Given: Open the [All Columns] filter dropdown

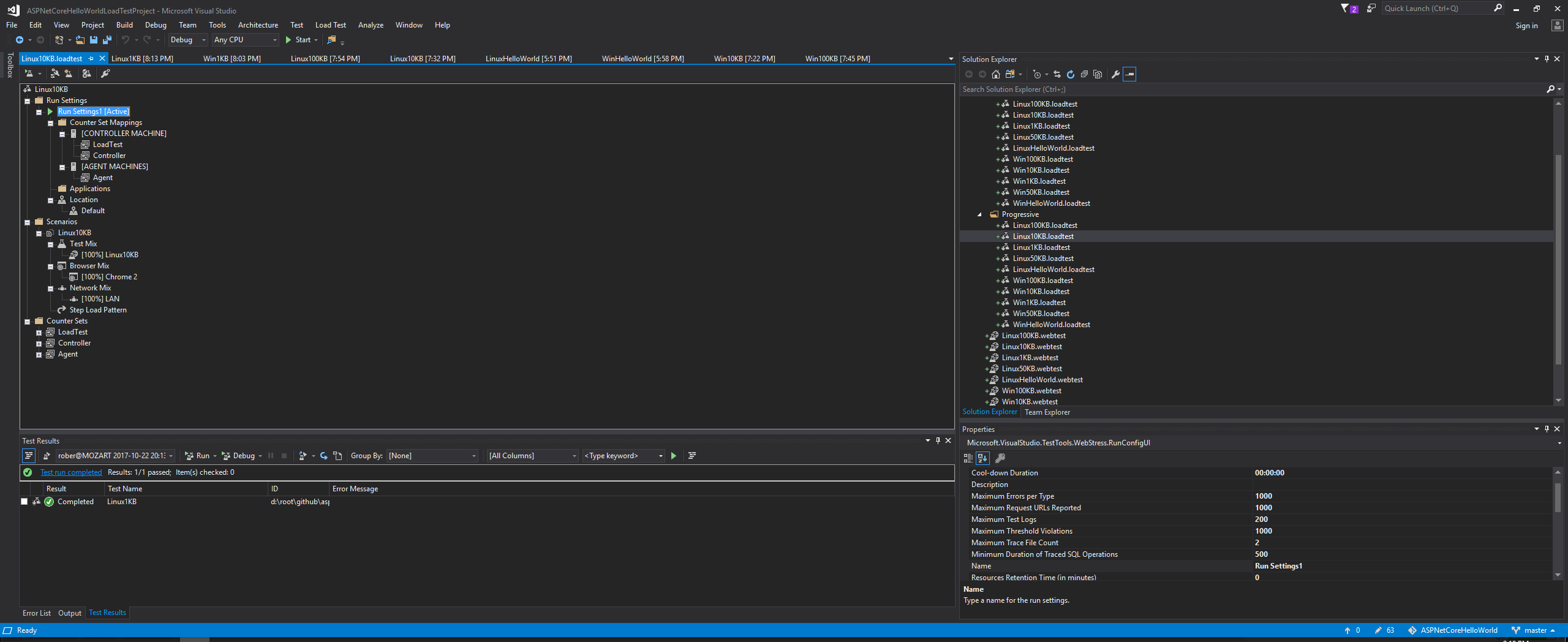Looking at the screenshot, I should pos(532,456).
